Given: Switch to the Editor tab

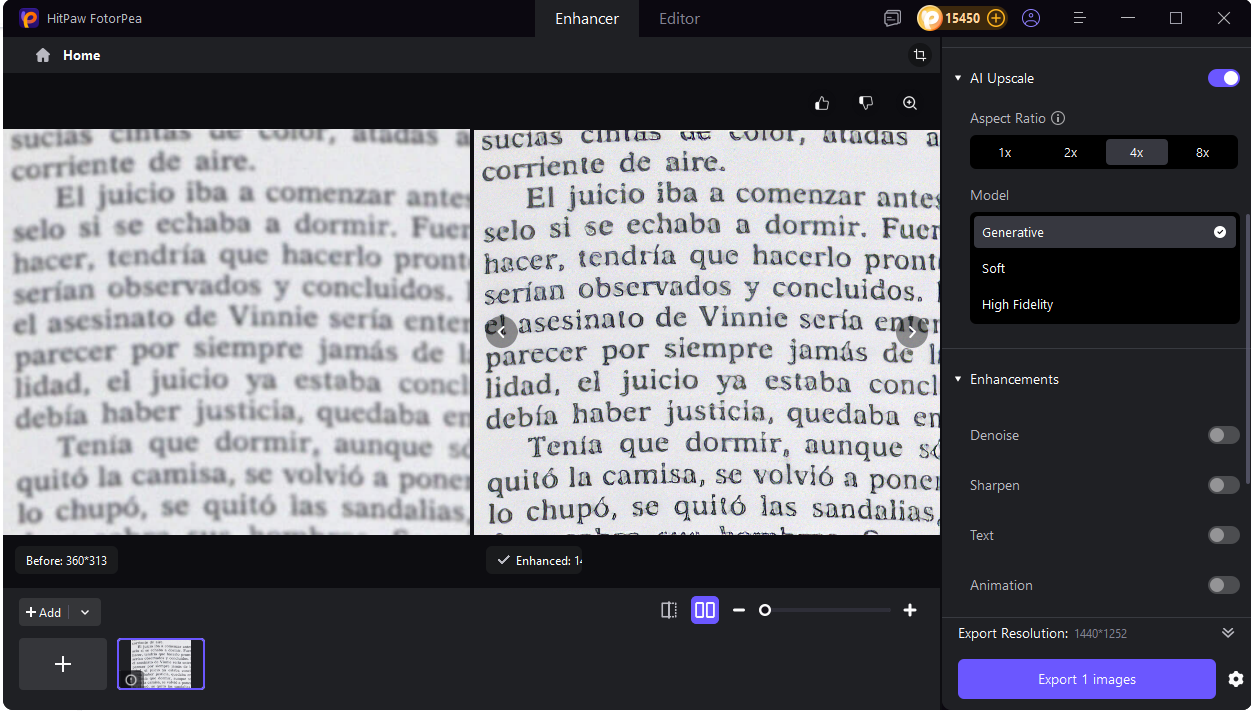Looking at the screenshot, I should (679, 18).
